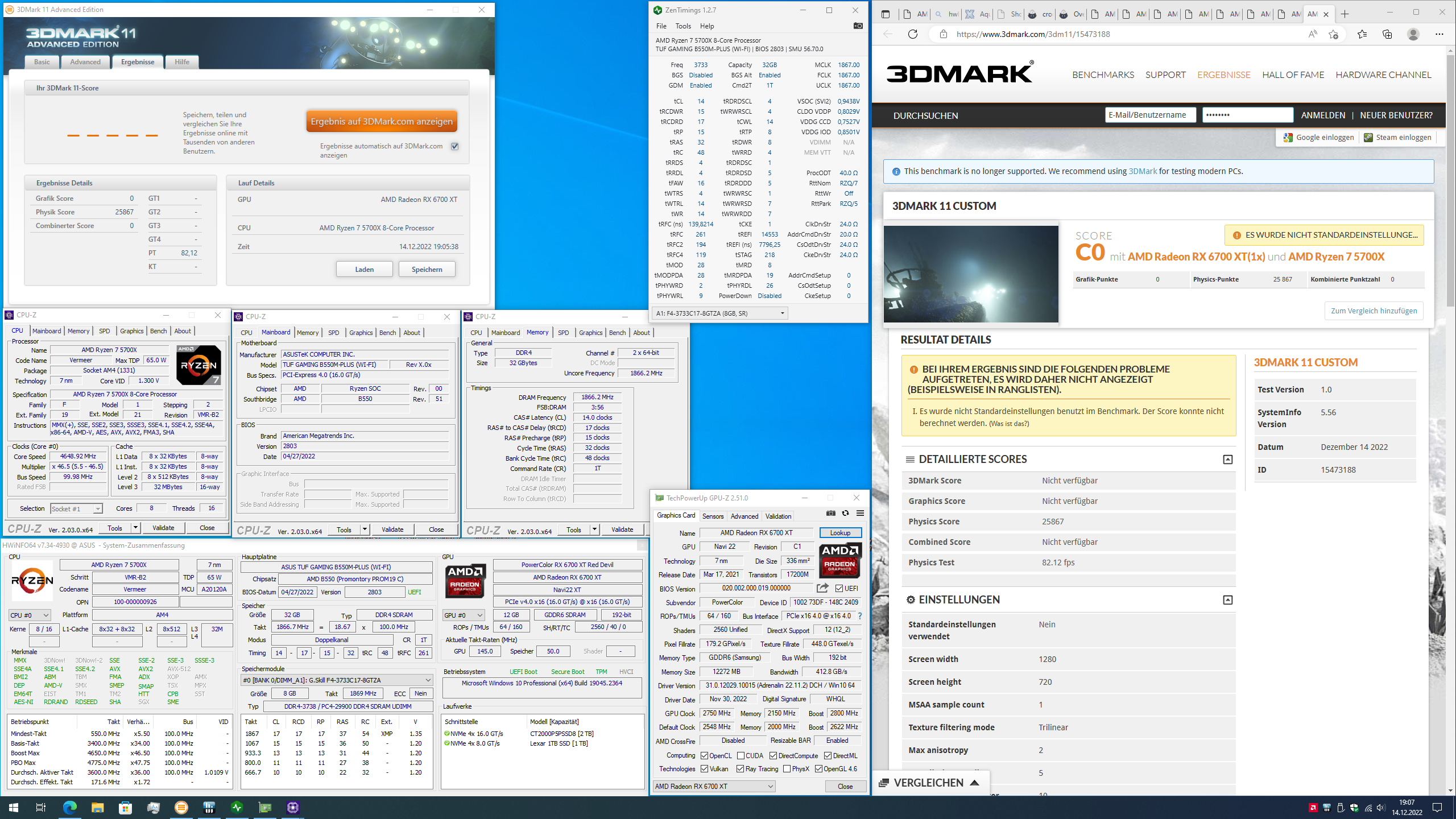This screenshot has height=819, width=1456.
Task: Open a new tab in Edge
Action: tap(1345, 14)
